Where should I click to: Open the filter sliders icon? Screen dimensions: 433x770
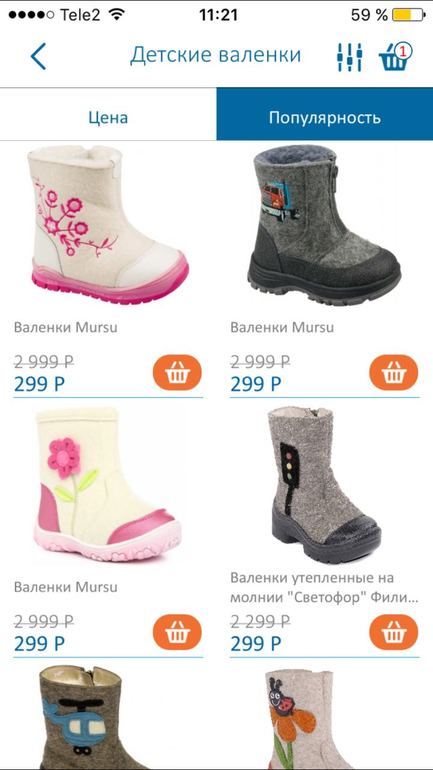coord(350,57)
